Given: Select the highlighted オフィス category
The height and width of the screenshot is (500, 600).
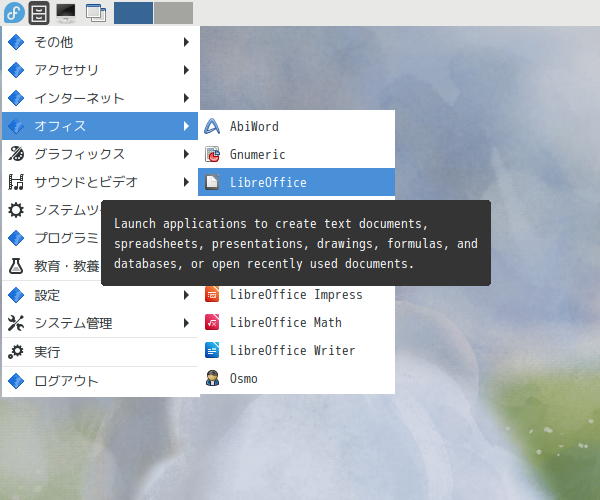Looking at the screenshot, I should pos(100,126).
